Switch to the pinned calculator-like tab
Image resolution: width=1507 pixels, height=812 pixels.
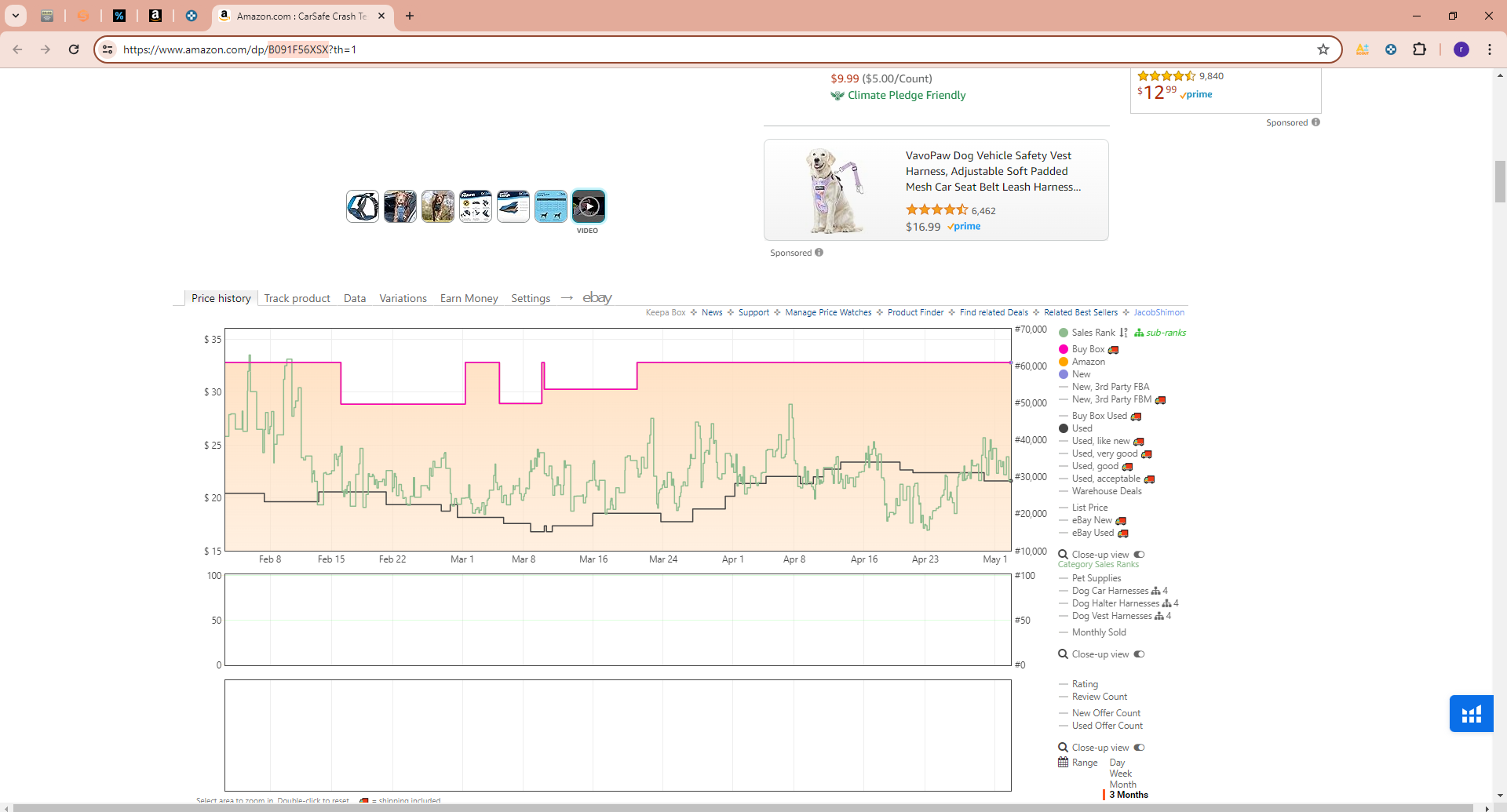47,16
